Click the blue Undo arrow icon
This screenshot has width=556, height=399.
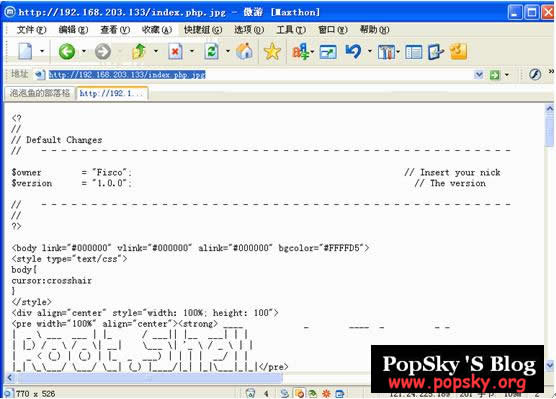click(x=353, y=52)
